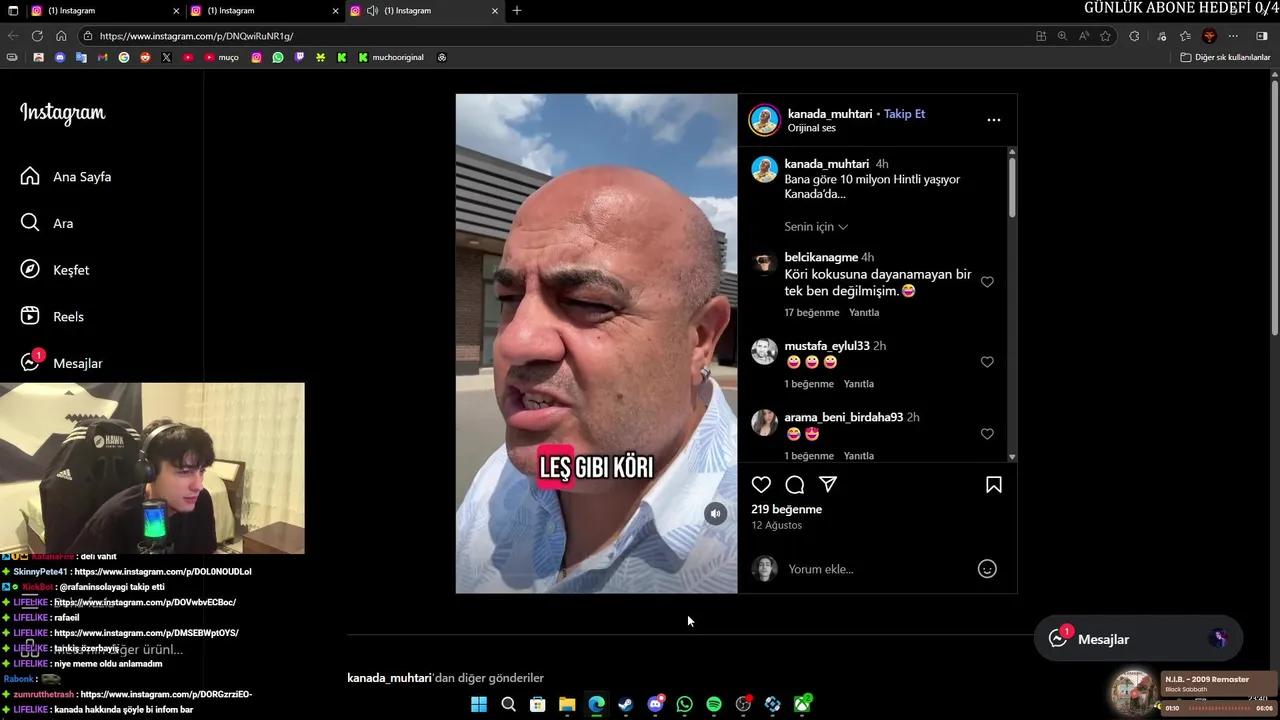Open the floating Mesajlar chat button

coord(1137,639)
